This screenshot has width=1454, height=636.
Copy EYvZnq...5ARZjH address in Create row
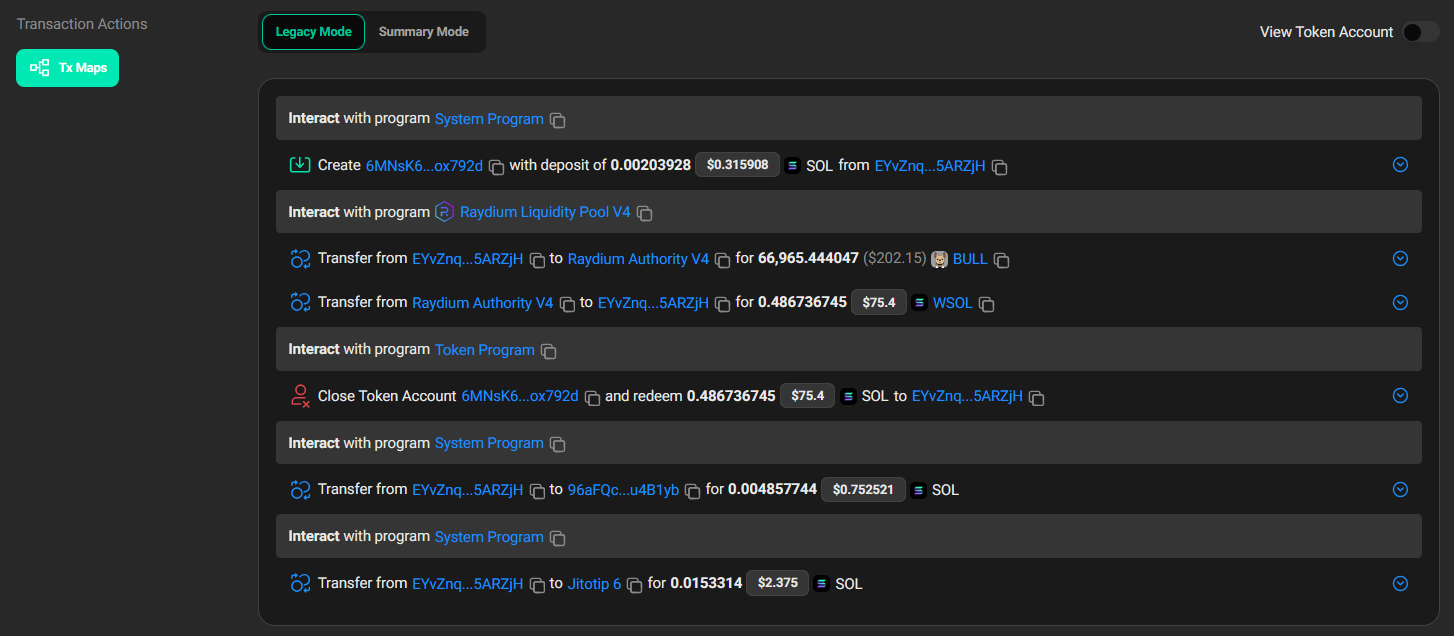click(x=999, y=167)
